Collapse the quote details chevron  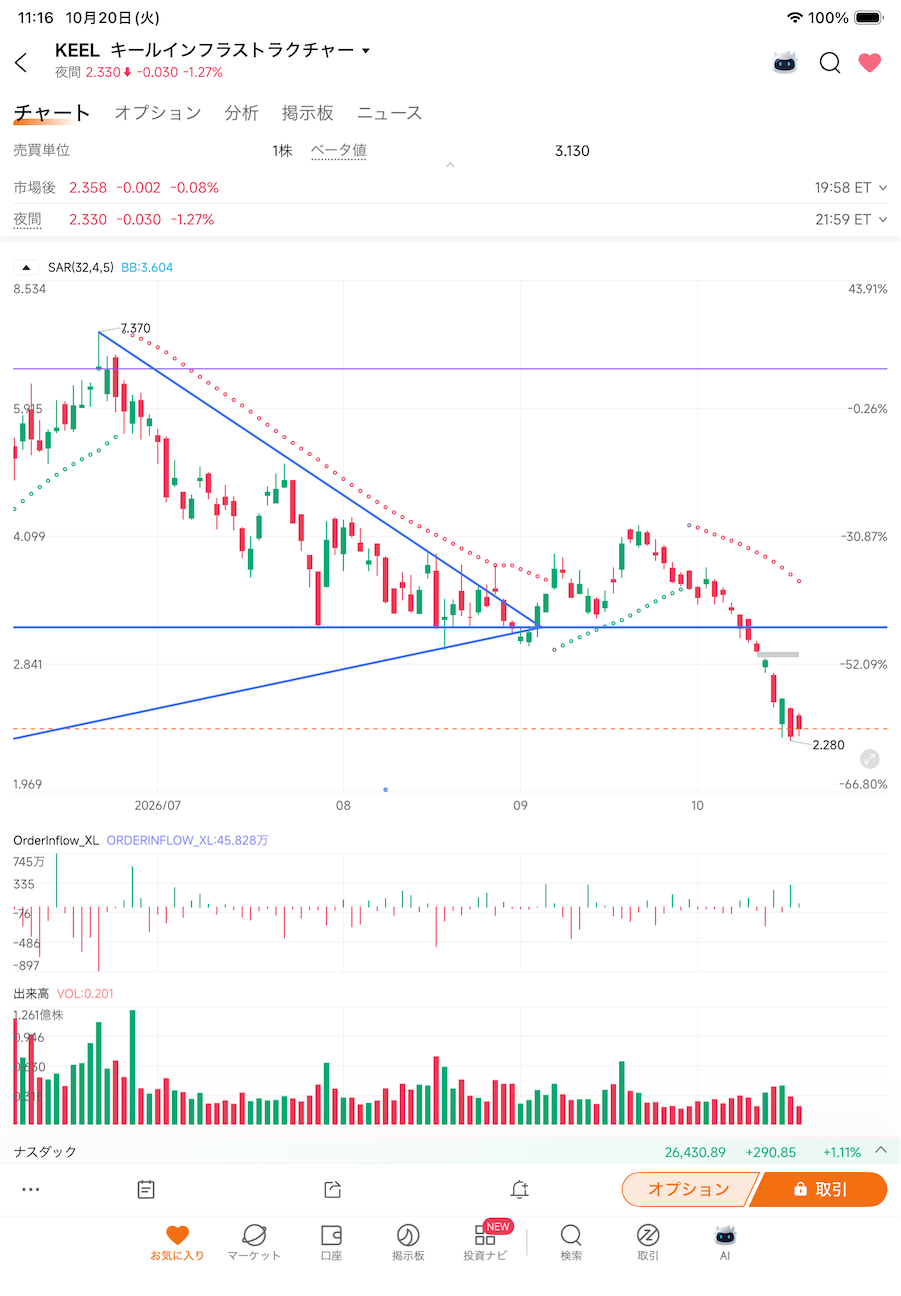click(450, 165)
